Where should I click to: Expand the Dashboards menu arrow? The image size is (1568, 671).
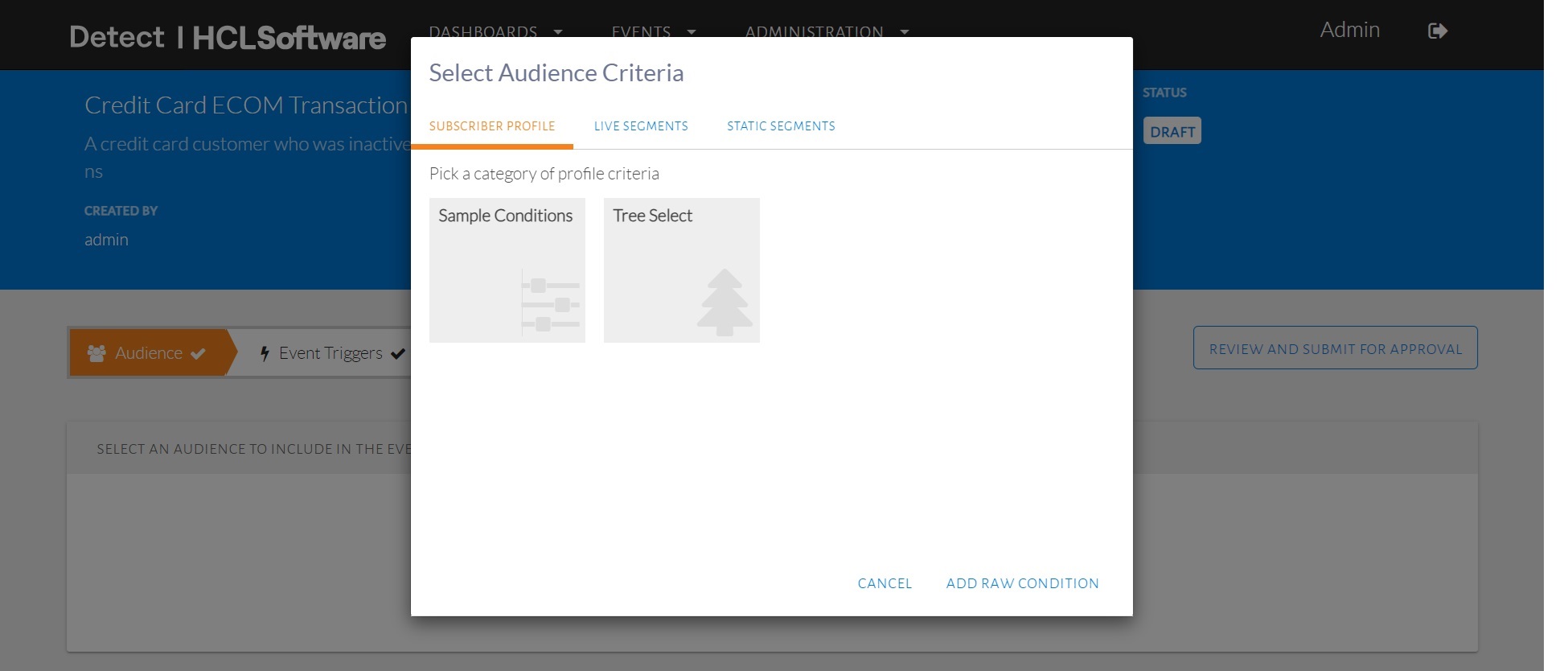[x=558, y=32]
